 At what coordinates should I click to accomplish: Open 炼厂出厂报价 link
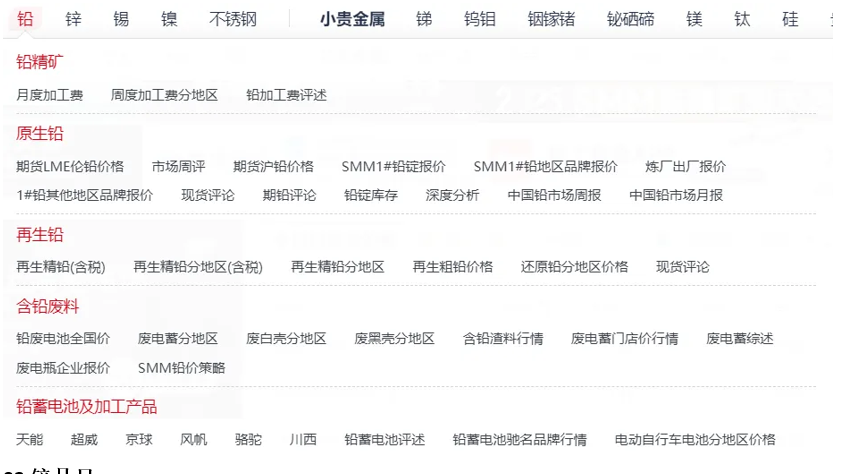[x=685, y=167]
